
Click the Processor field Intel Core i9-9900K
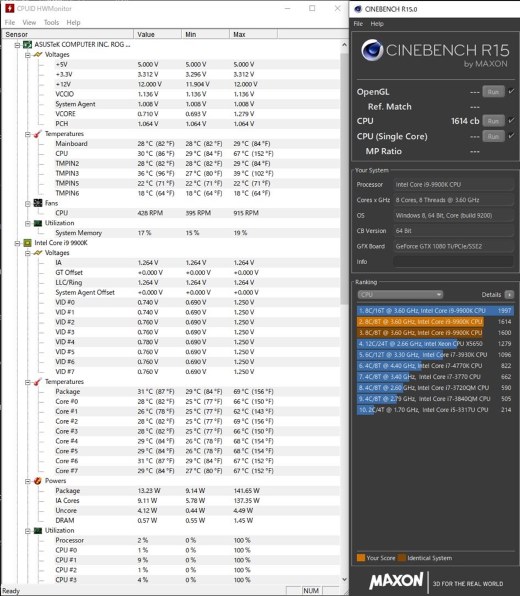pyautogui.click(x=453, y=185)
